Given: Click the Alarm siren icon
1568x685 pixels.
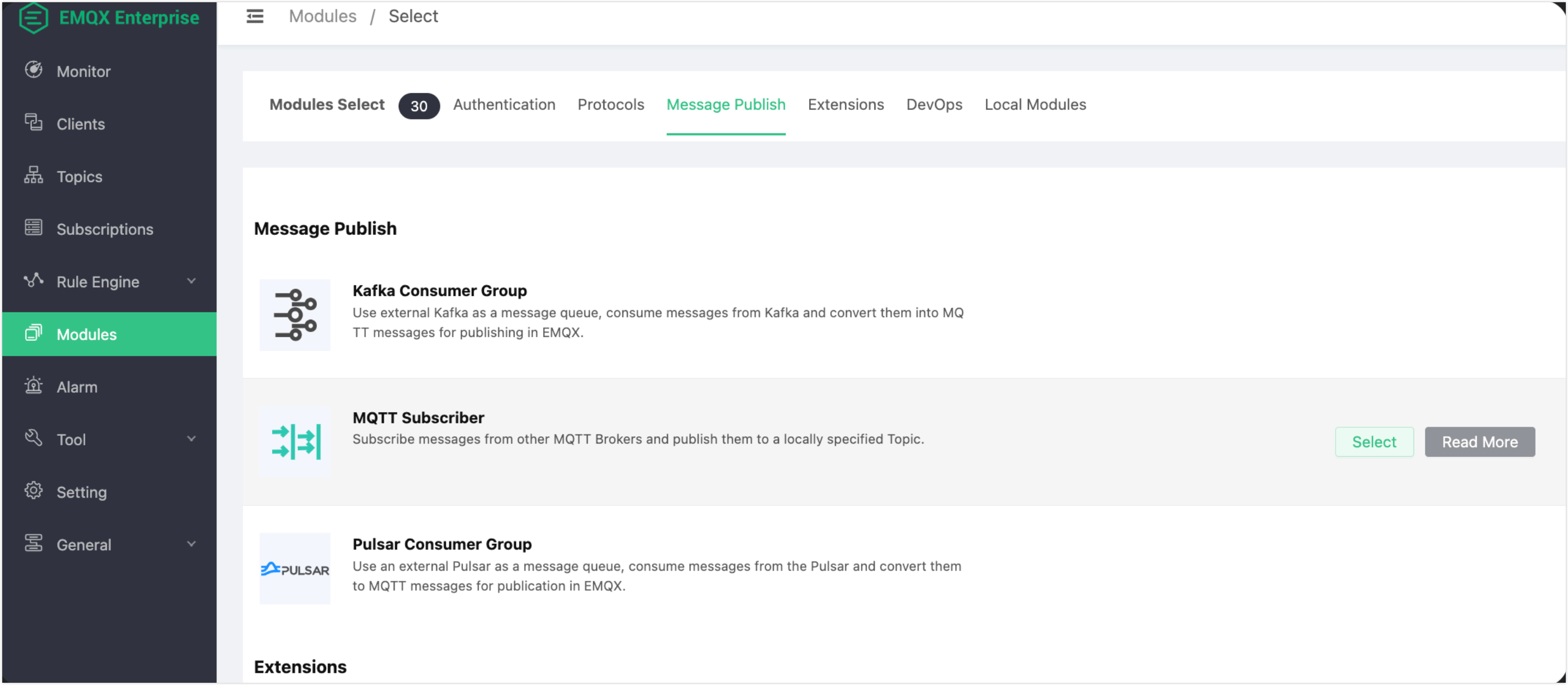Looking at the screenshot, I should coord(33,386).
